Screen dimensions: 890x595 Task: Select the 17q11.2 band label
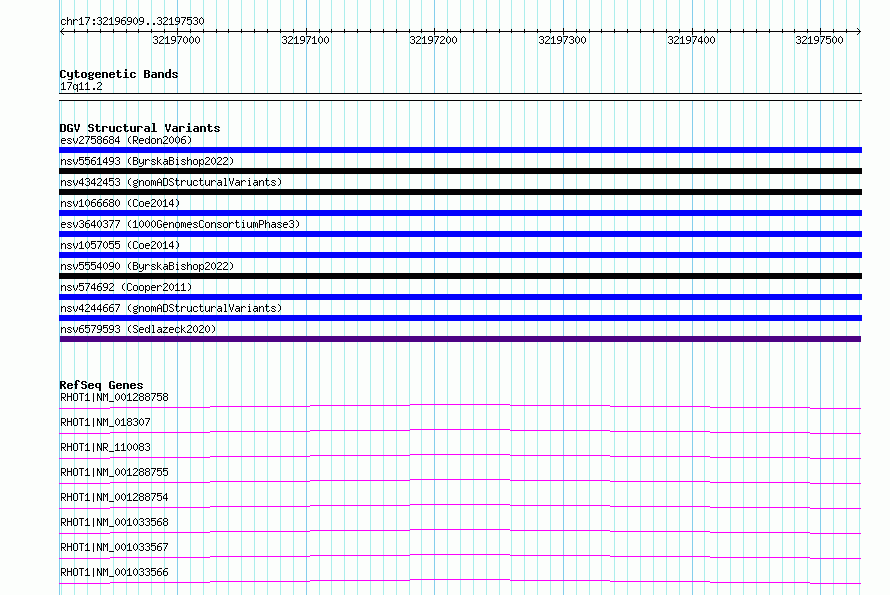tap(81, 86)
